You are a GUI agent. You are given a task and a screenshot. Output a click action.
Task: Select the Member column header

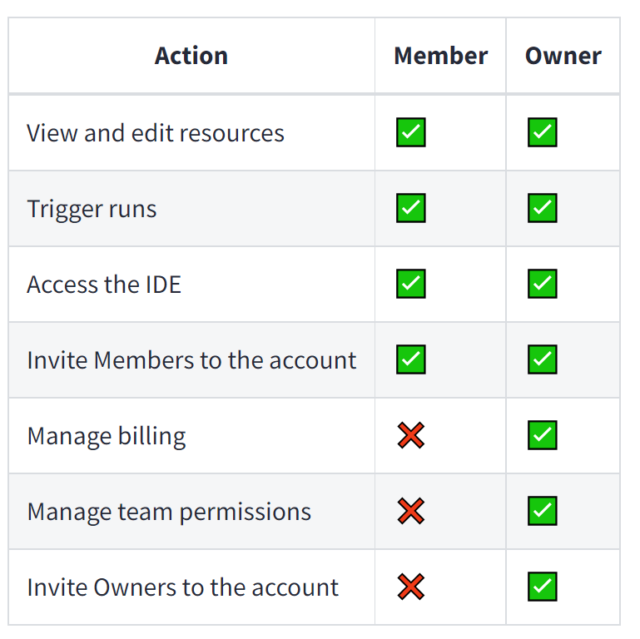tap(441, 55)
